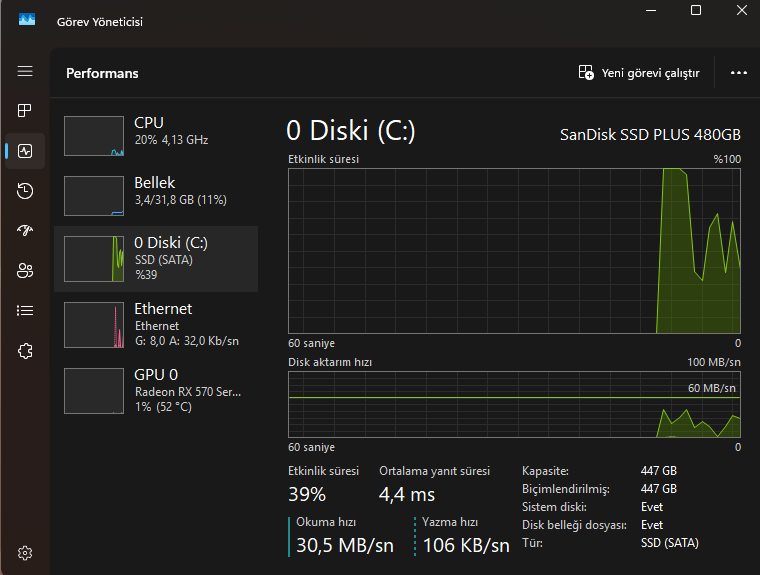The image size is (760, 575).
Task: Select the CPU performance item
Action: (156, 136)
